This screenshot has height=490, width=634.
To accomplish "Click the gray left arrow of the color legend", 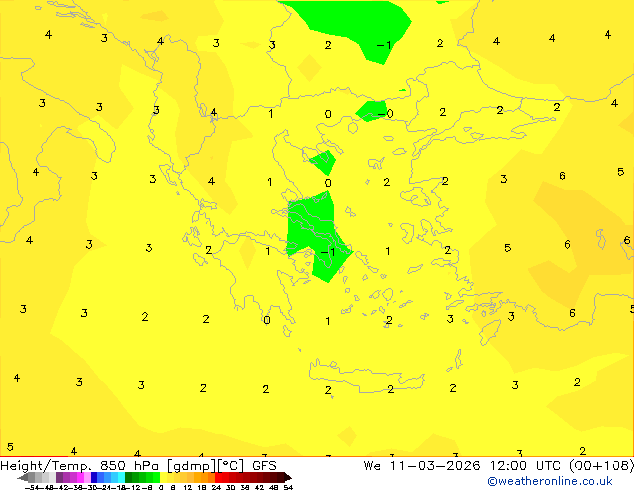I will pos(23,477).
